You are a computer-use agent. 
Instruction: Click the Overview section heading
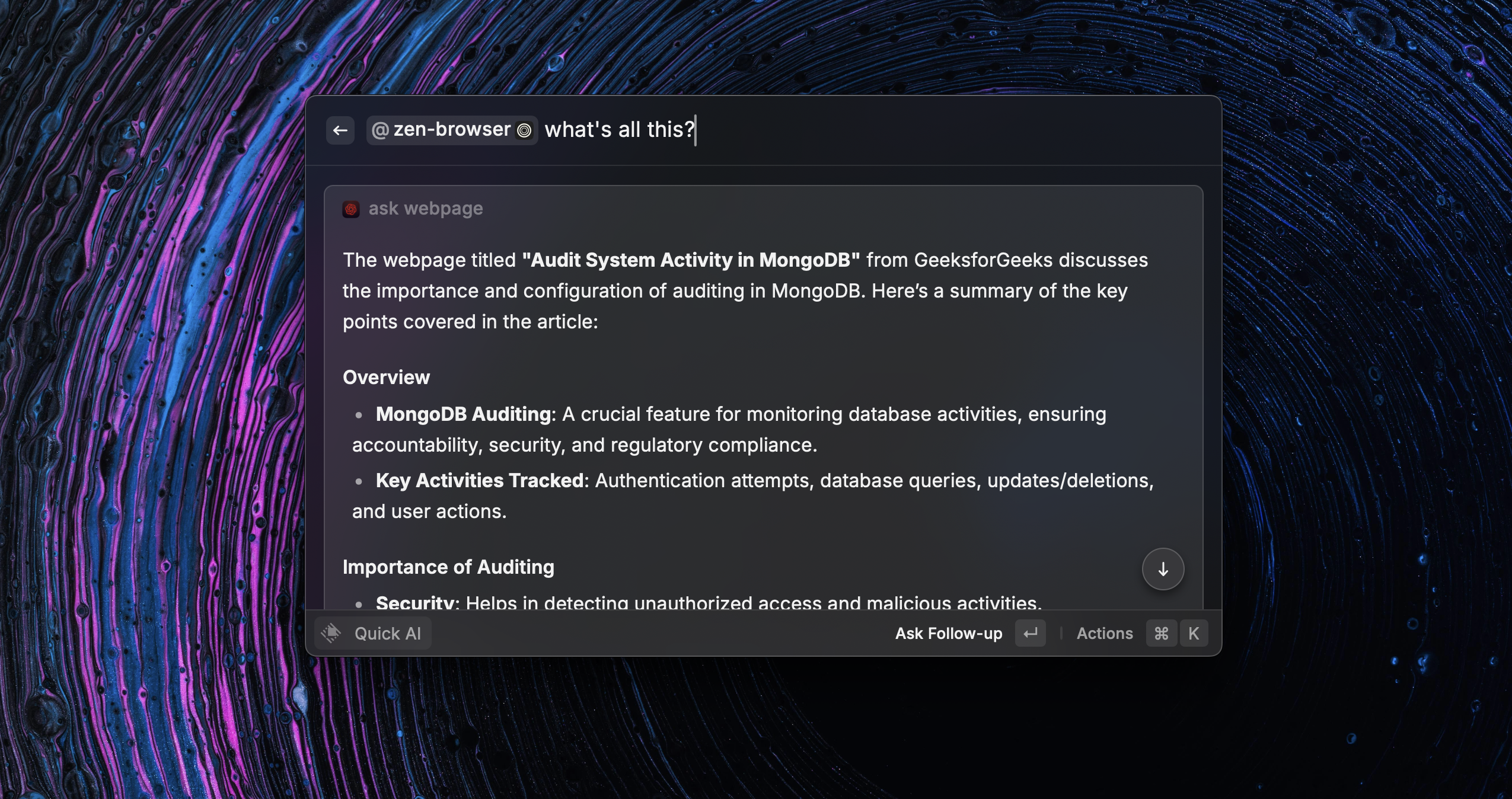coord(386,377)
